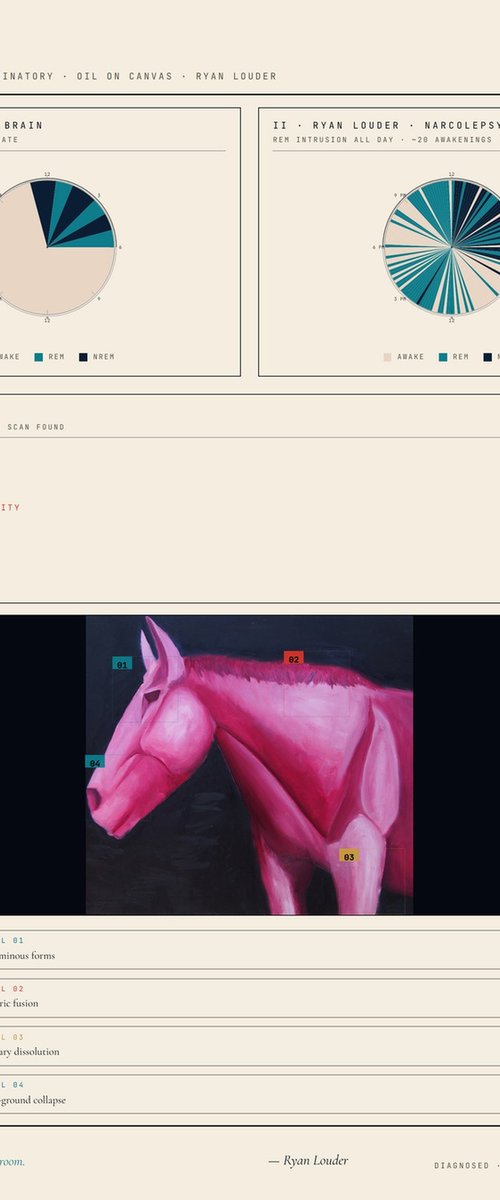Image resolution: width=500 pixels, height=1200 pixels.
Task: Click the 'BRAIN' panel heading
Action: [x=22, y=126]
